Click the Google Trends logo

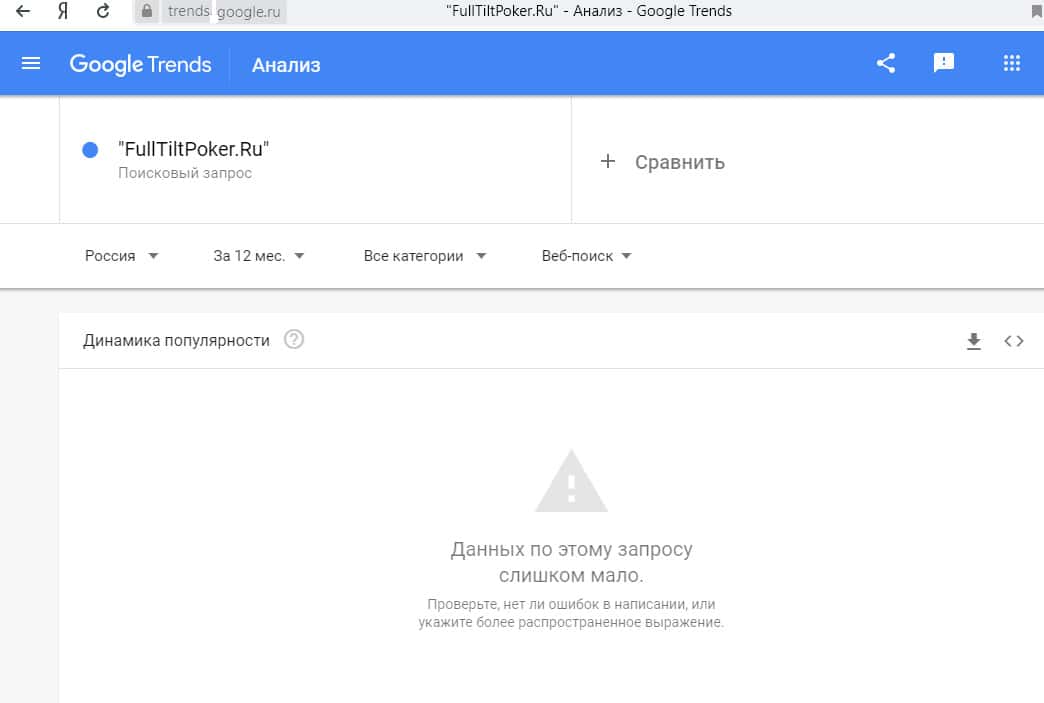pyautogui.click(x=140, y=64)
